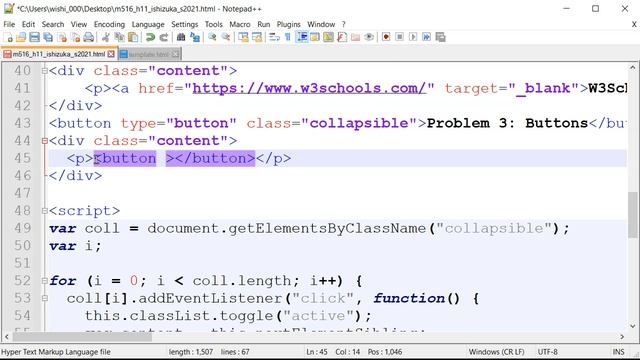
Task: Click the Close document toolbar icon
Action: (x=62, y=38)
